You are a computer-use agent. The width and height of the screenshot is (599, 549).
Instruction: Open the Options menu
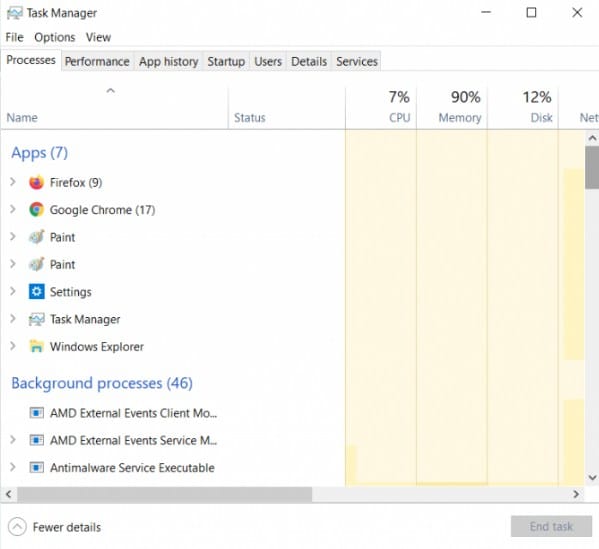pyautogui.click(x=55, y=37)
